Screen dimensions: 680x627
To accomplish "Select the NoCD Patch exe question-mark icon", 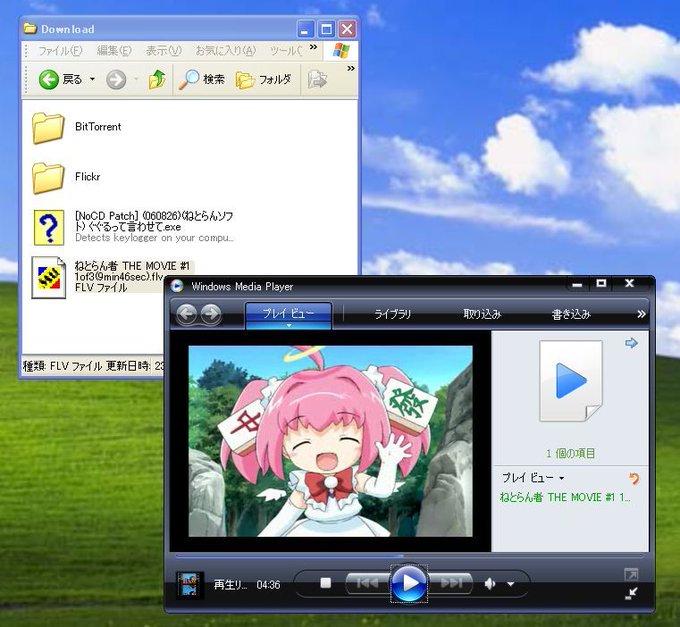I will pos(49,227).
